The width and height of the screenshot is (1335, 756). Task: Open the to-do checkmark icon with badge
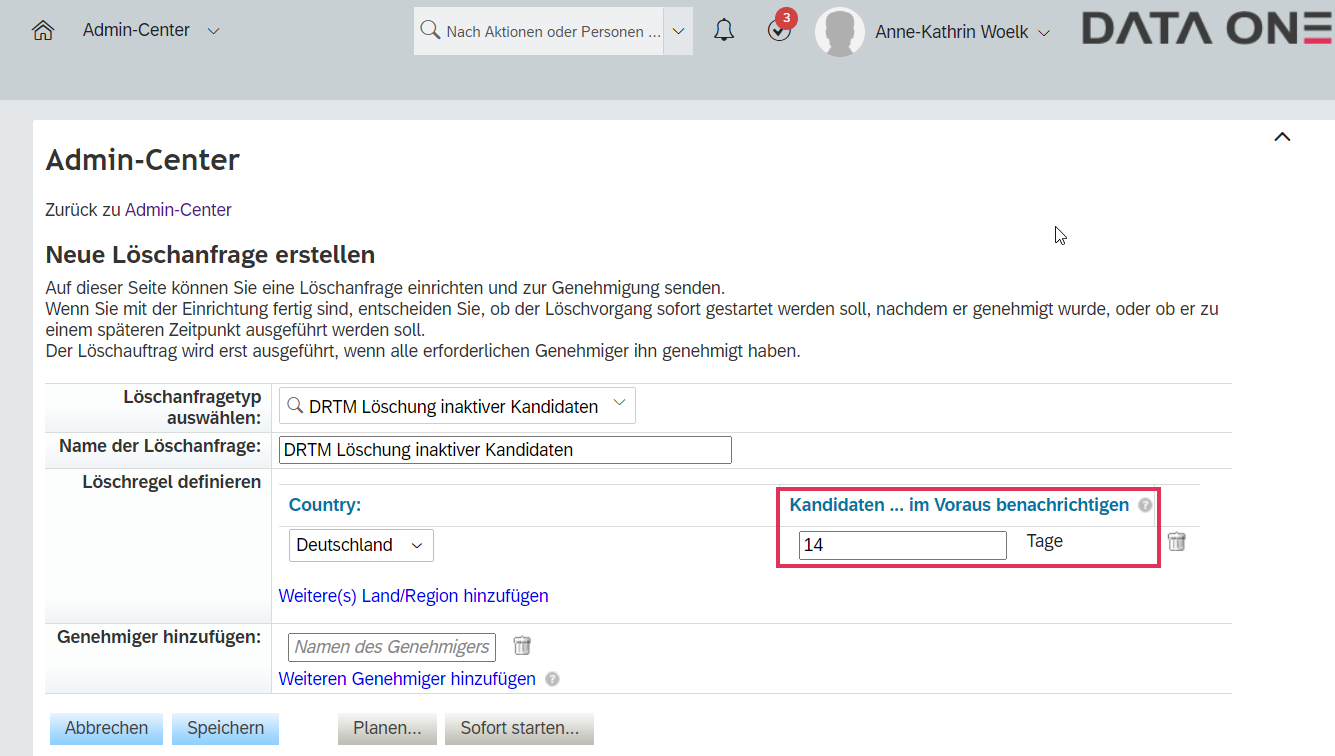point(779,30)
